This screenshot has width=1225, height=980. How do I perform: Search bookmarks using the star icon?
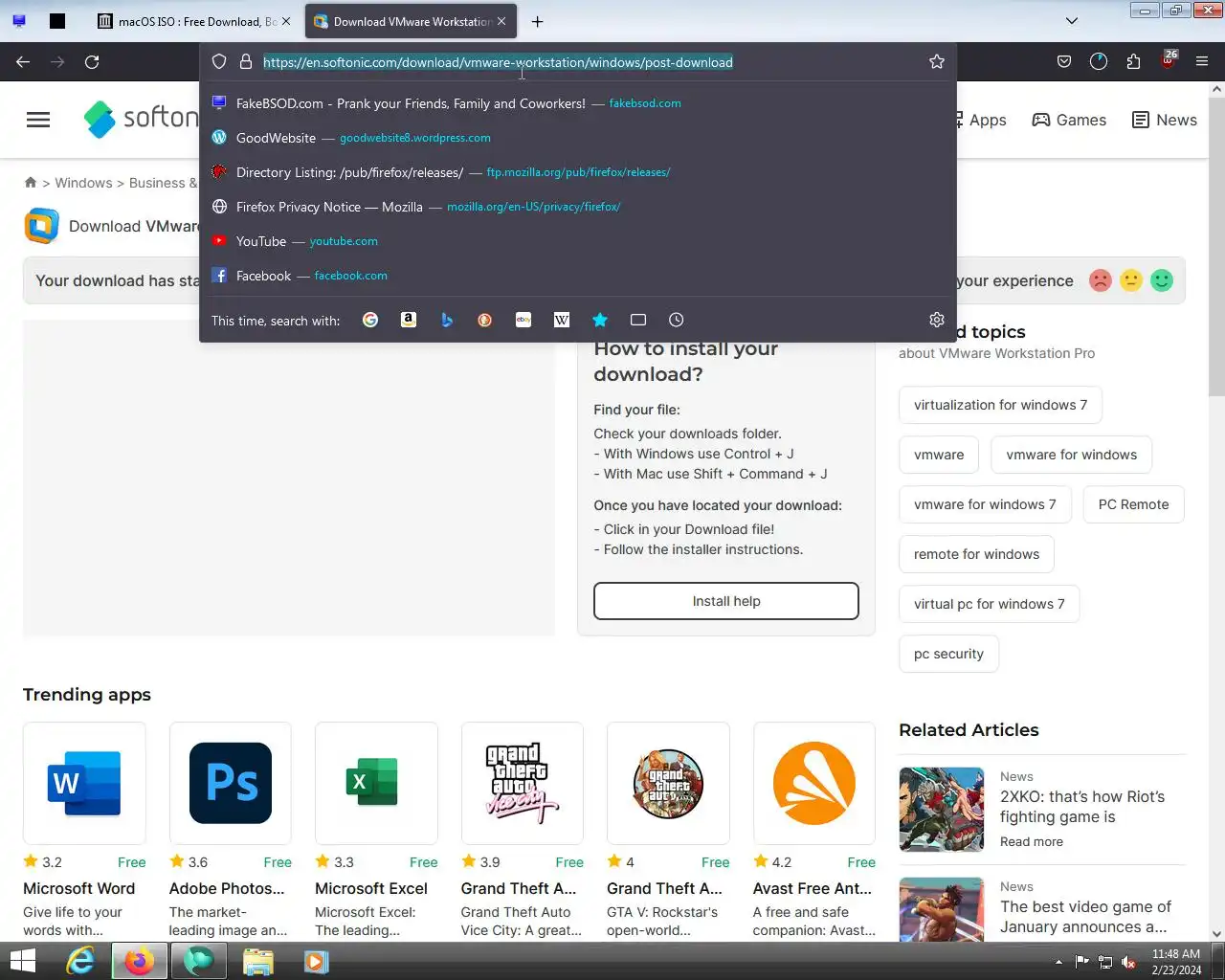[600, 320]
